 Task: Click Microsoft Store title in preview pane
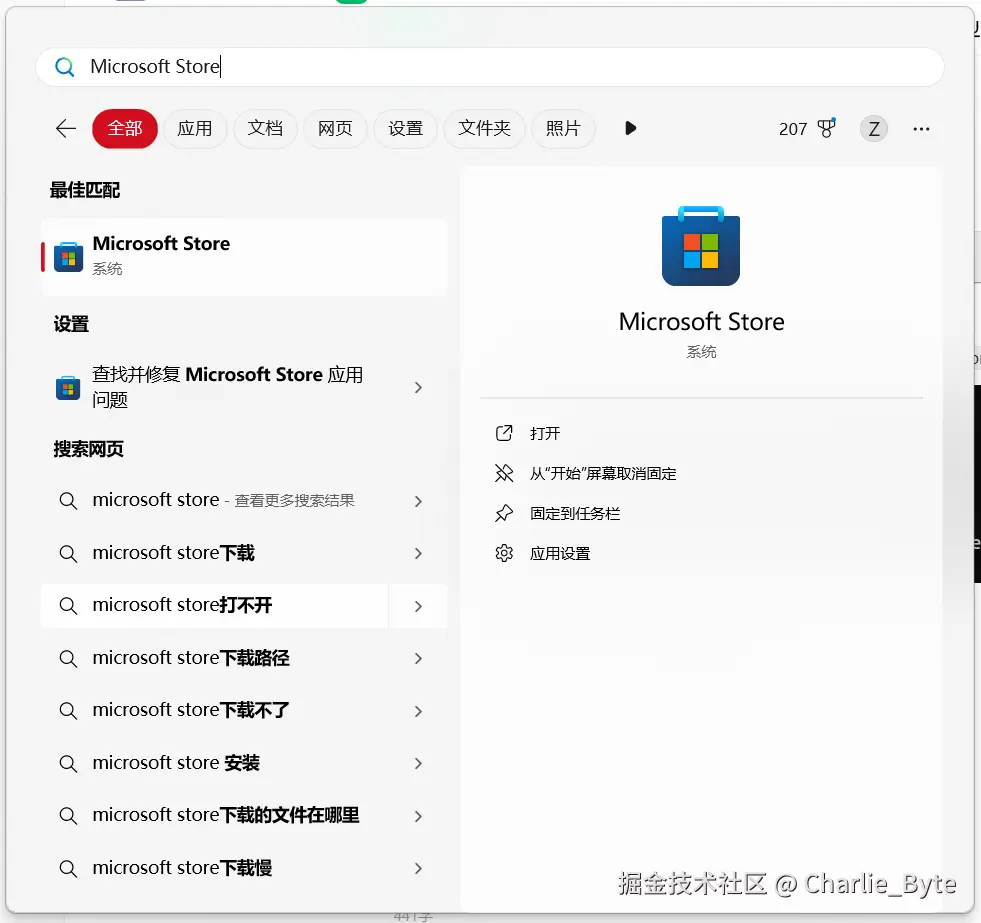click(701, 322)
